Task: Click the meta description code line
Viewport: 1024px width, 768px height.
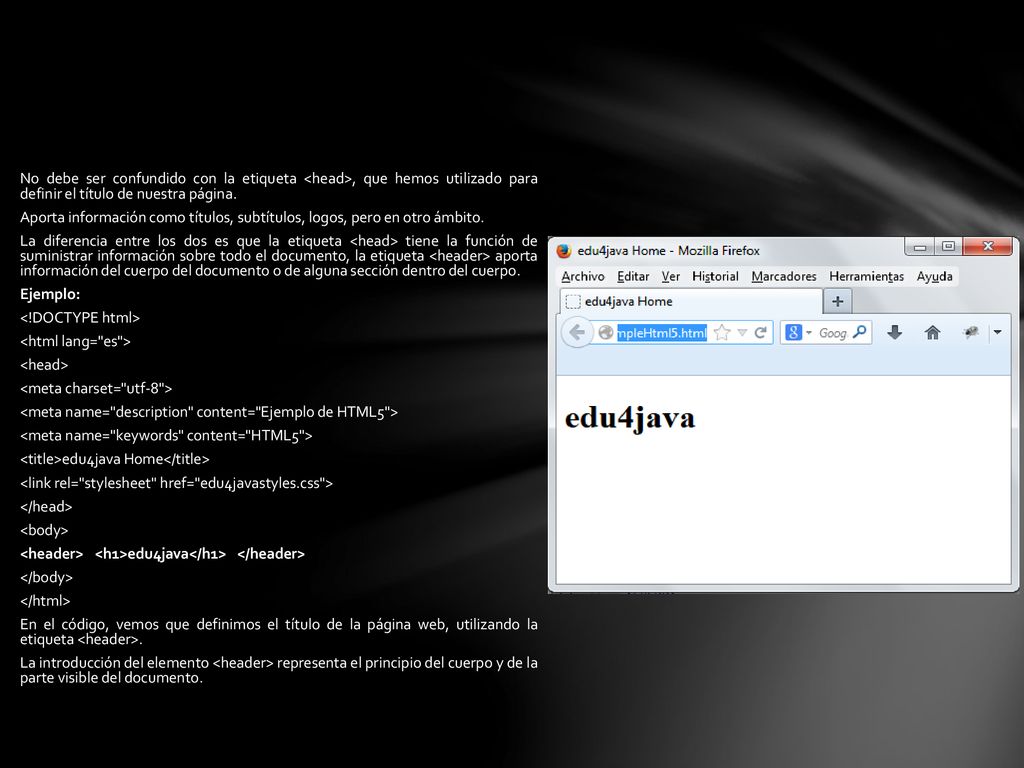Action: pos(209,412)
